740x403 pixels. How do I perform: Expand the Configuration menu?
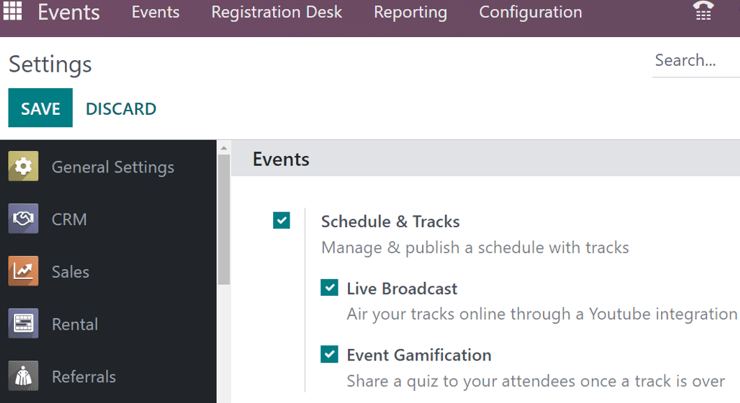tap(530, 13)
